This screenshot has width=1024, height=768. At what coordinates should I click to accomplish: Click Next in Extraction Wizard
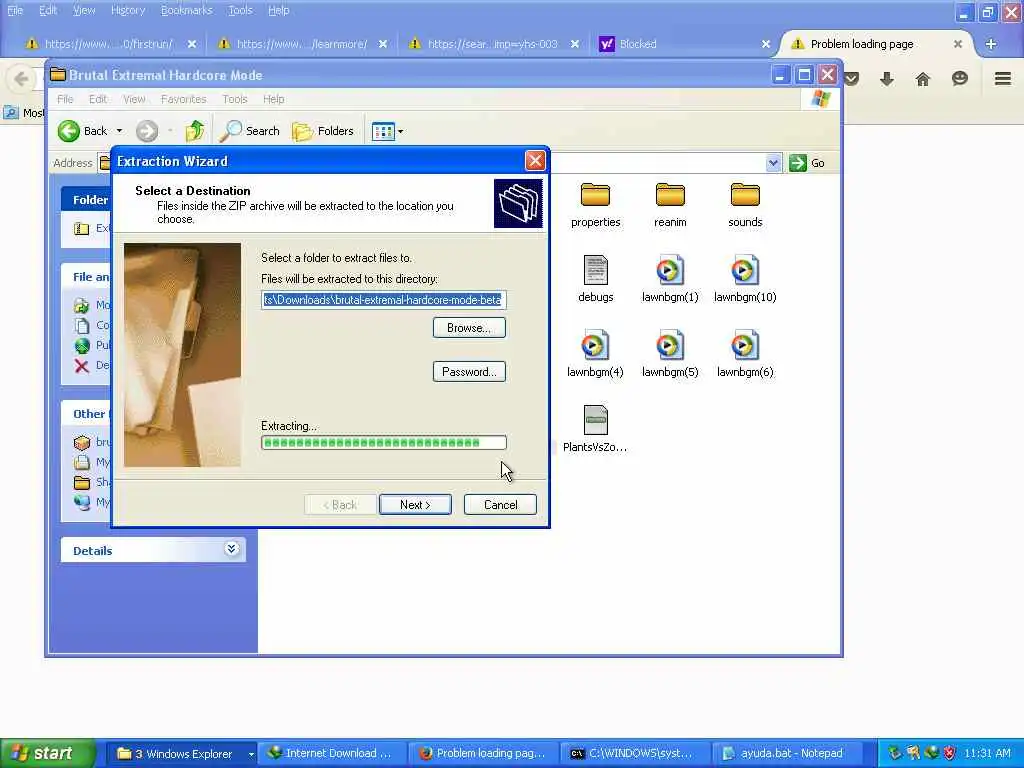pyautogui.click(x=415, y=505)
